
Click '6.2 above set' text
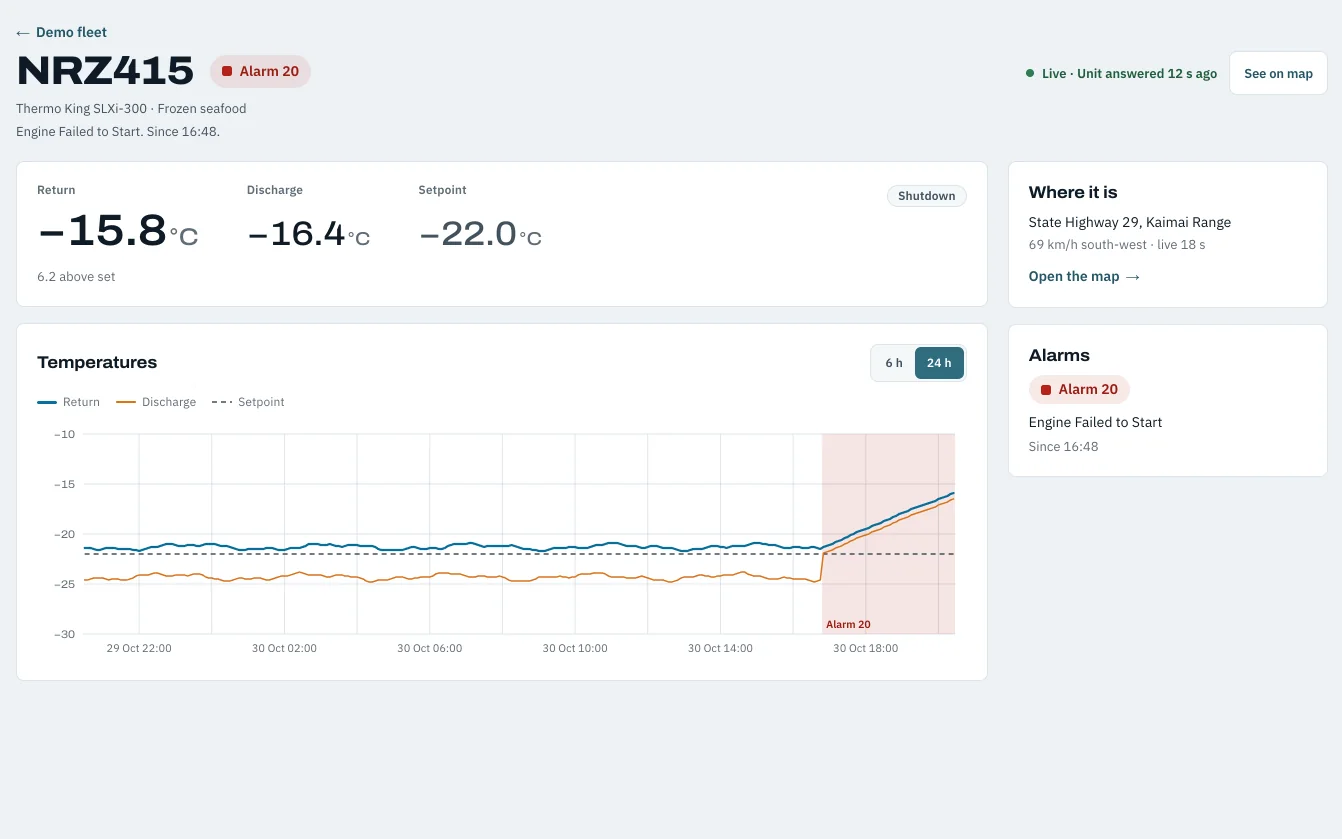point(76,277)
